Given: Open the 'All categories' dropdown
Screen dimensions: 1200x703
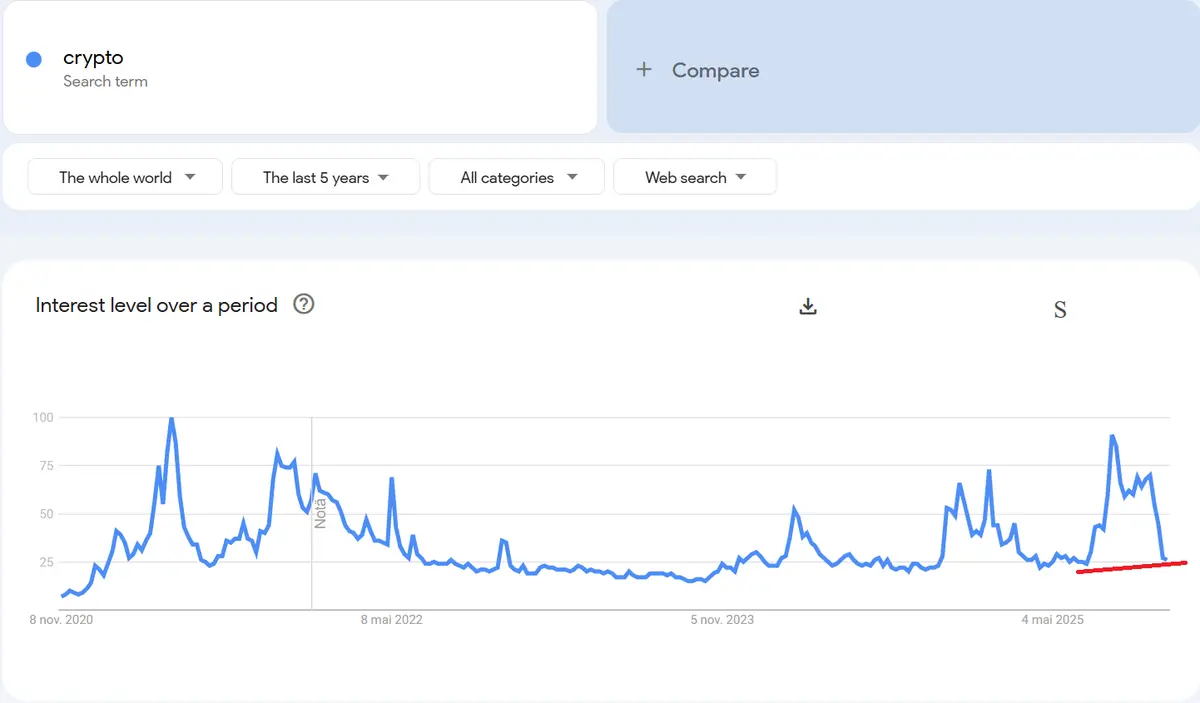Looking at the screenshot, I should tap(517, 177).
